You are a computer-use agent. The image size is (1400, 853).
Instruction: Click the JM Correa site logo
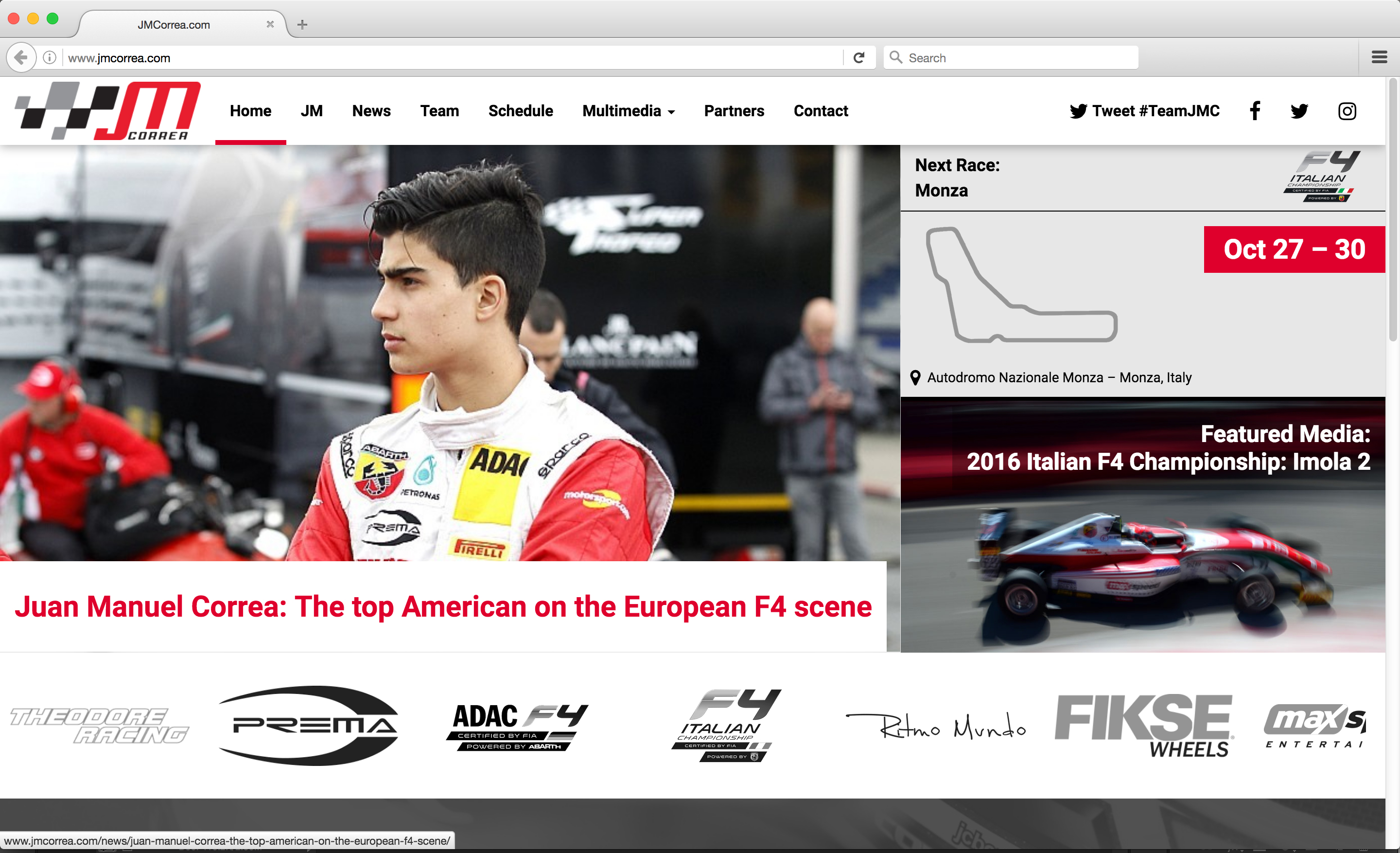point(108,110)
